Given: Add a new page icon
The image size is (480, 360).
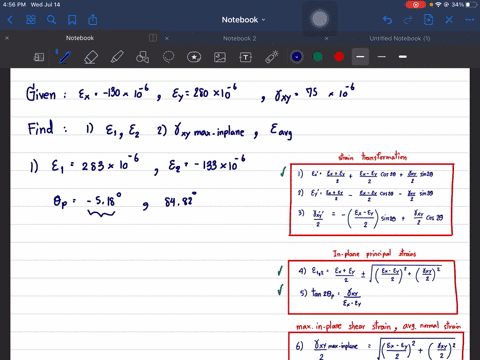Looking at the screenshot, I should [x=428, y=20].
